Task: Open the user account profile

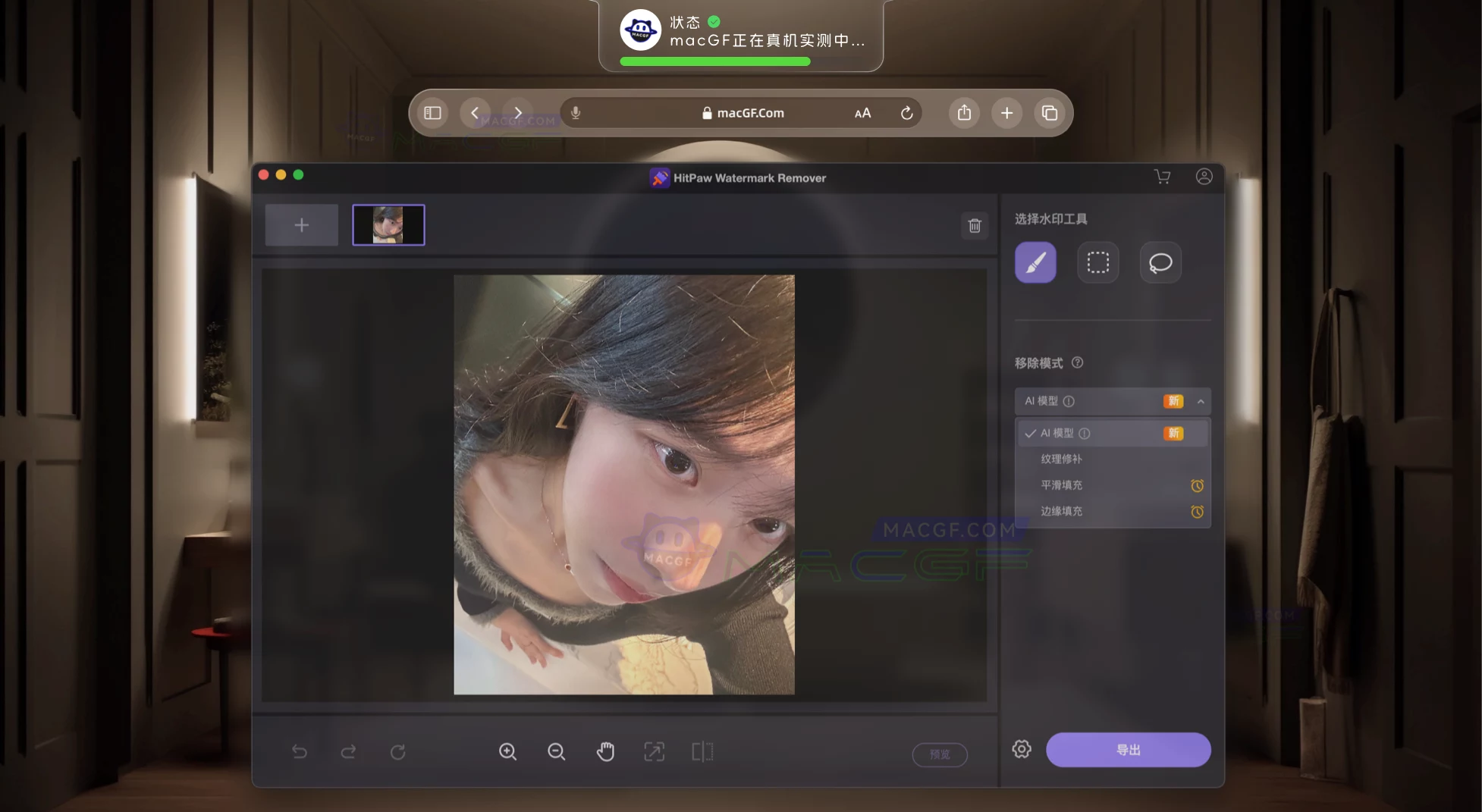Action: tap(1204, 177)
